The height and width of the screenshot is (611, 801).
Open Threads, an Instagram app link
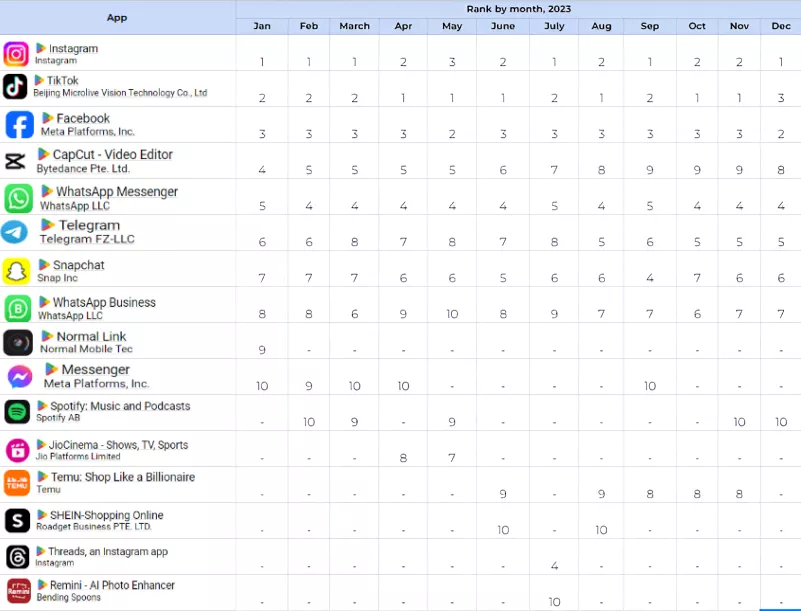(x=108, y=552)
